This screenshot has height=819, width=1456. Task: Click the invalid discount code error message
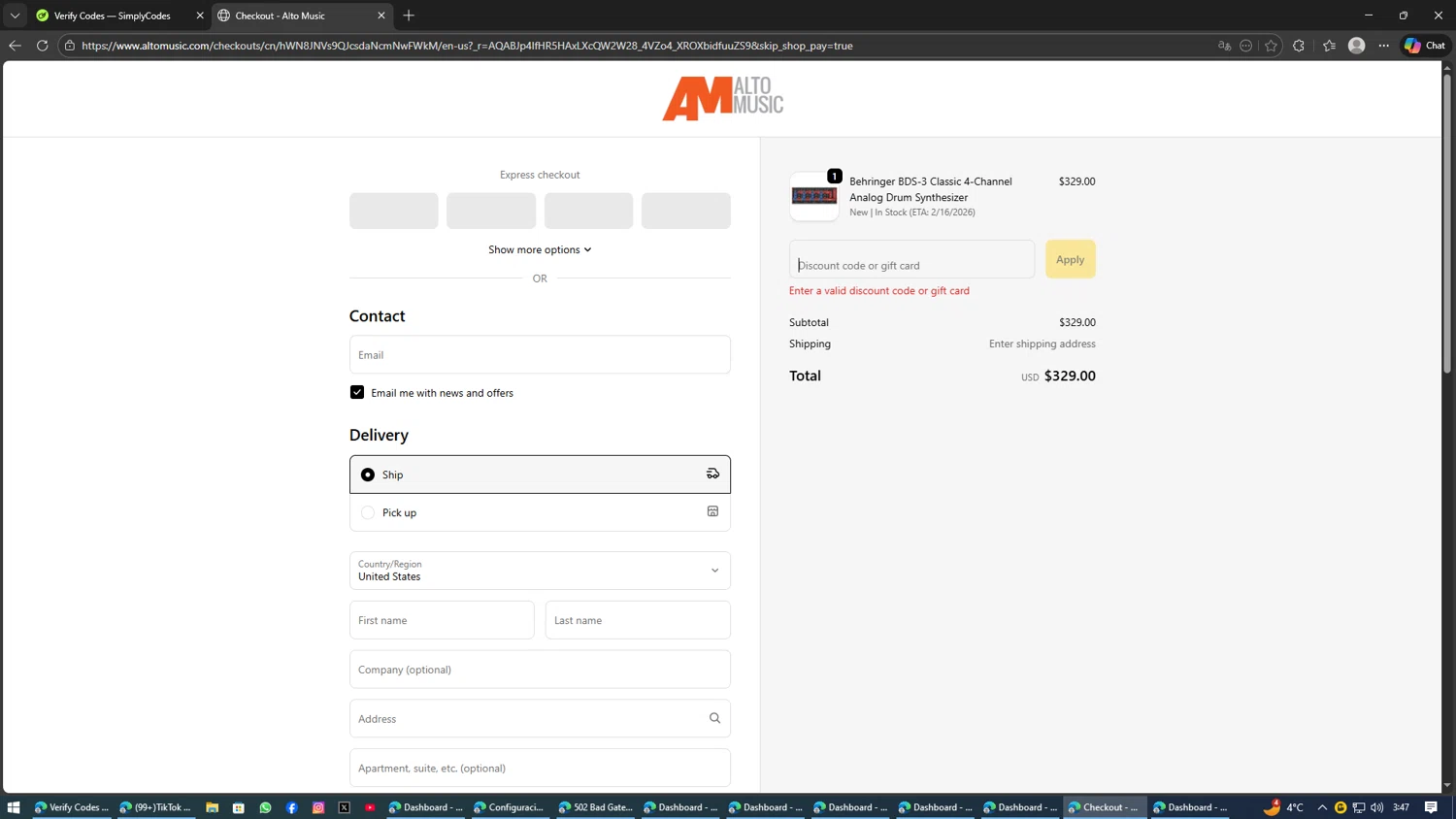pos(878,290)
